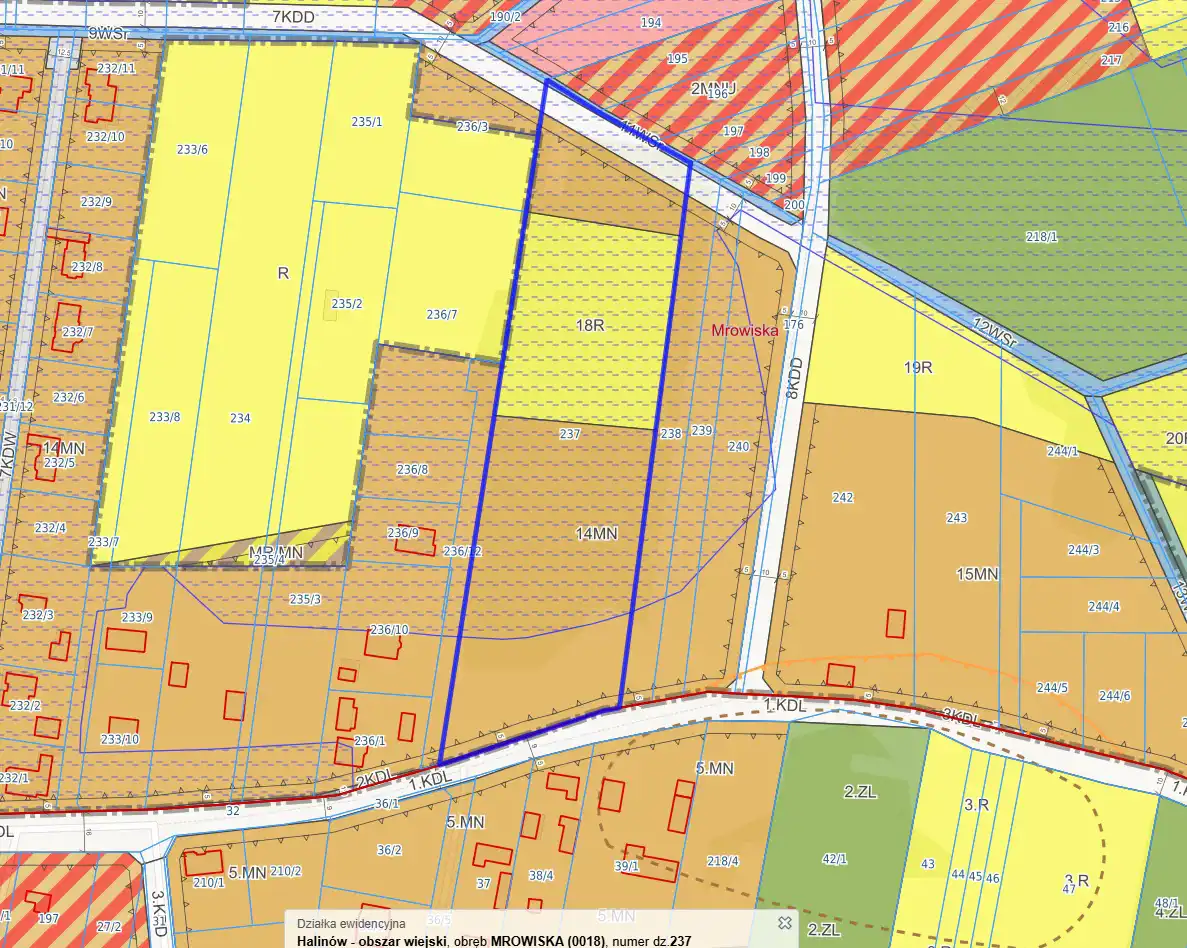Click parcel 233/10 label
The height and width of the screenshot is (948, 1187).
point(120,738)
